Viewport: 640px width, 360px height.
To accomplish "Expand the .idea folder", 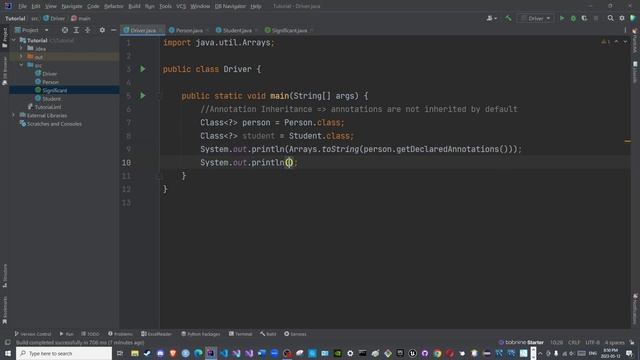I will point(22,49).
